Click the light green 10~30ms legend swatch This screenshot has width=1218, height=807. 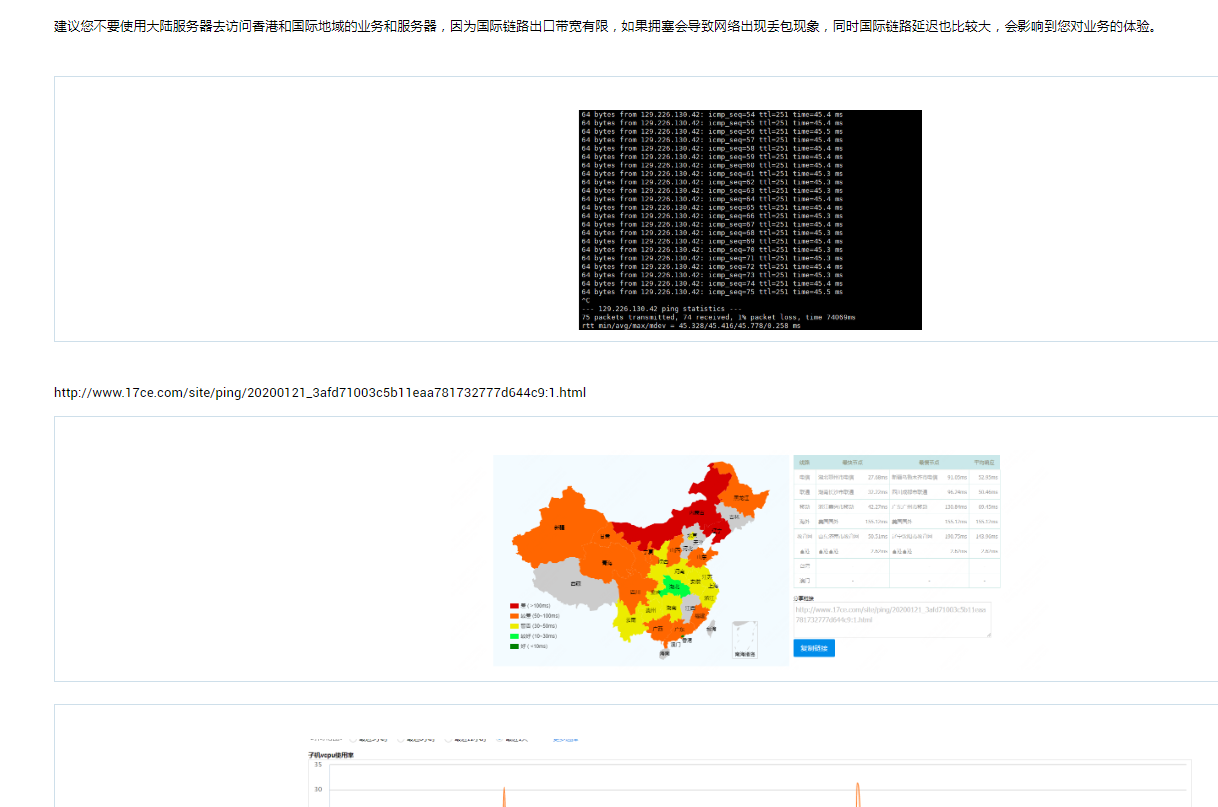514,636
